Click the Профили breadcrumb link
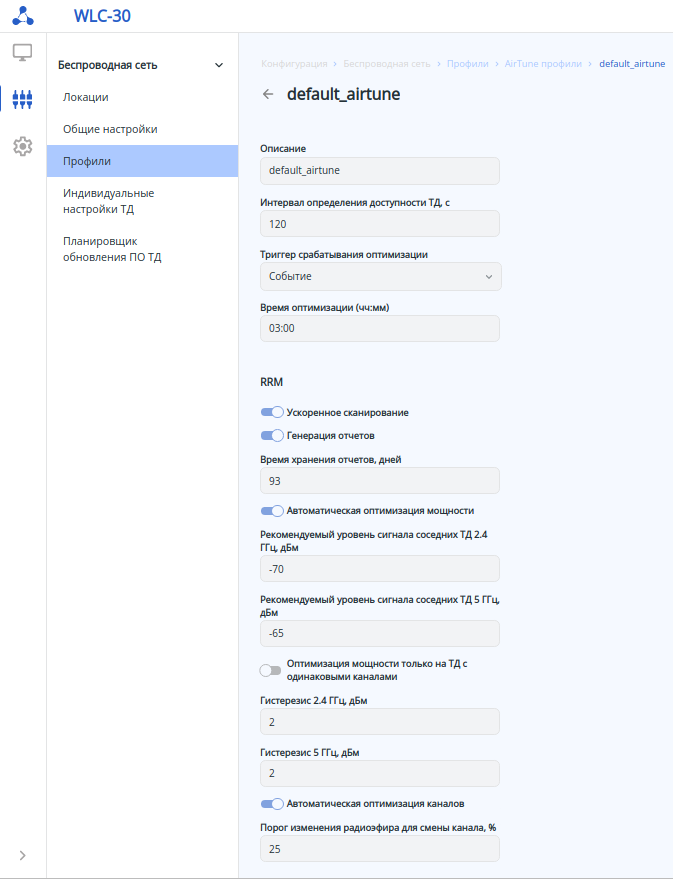This screenshot has height=879, width=673. [467, 64]
